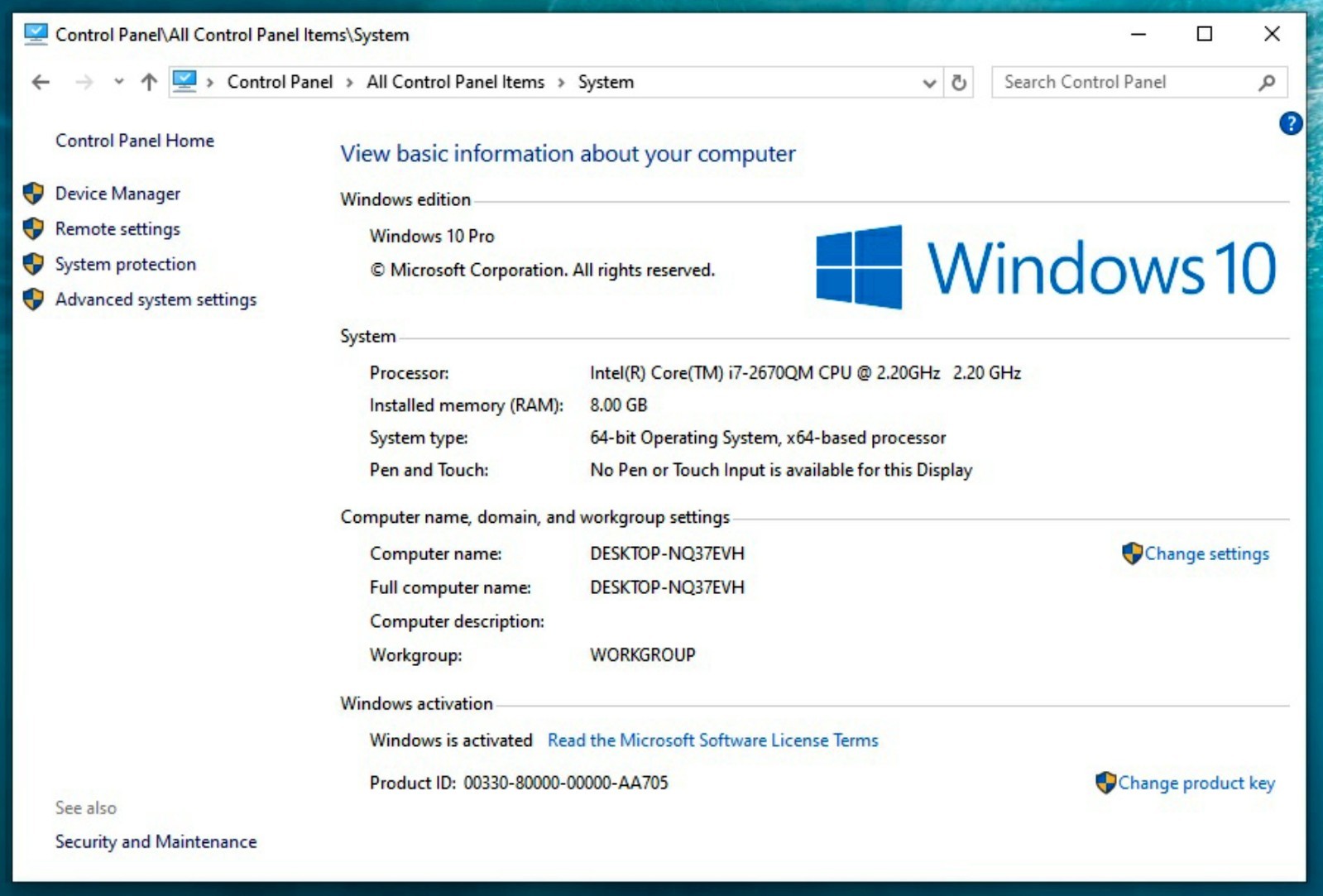Open Device Manager

coord(117,194)
